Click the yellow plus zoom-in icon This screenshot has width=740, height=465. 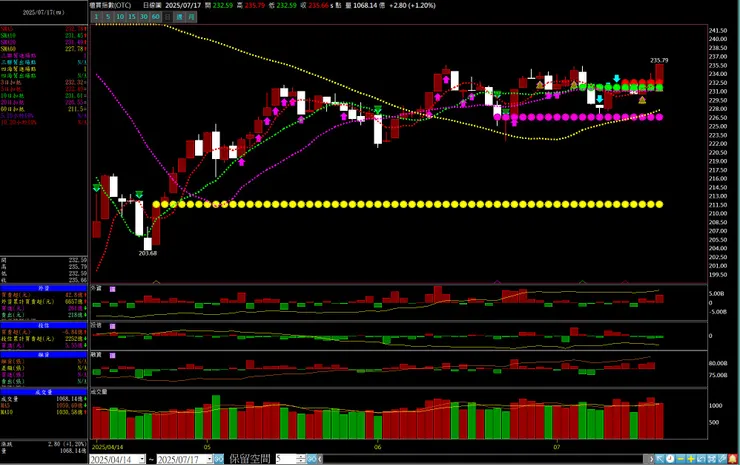click(x=691, y=459)
